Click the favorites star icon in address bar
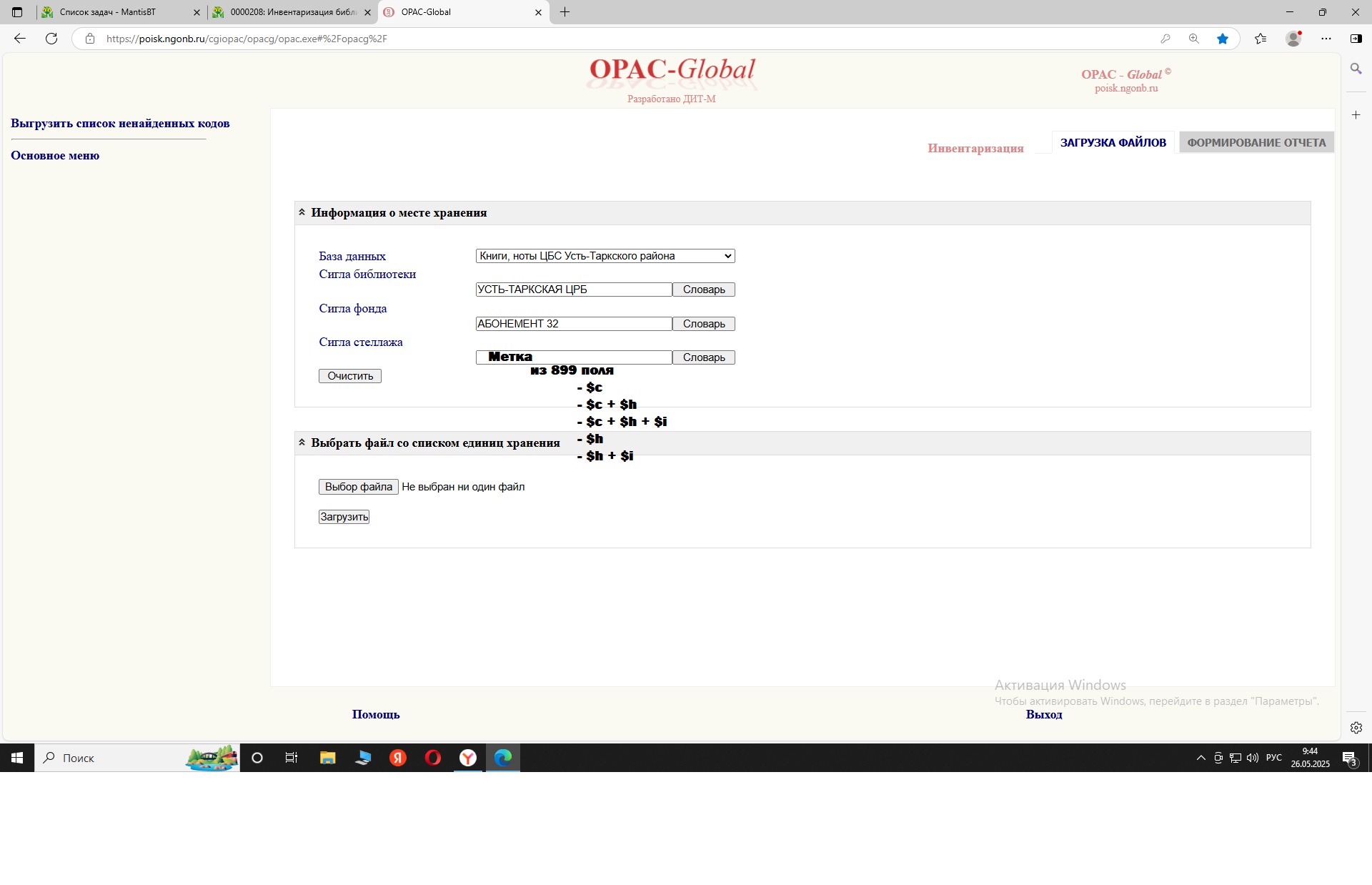 1223,39
